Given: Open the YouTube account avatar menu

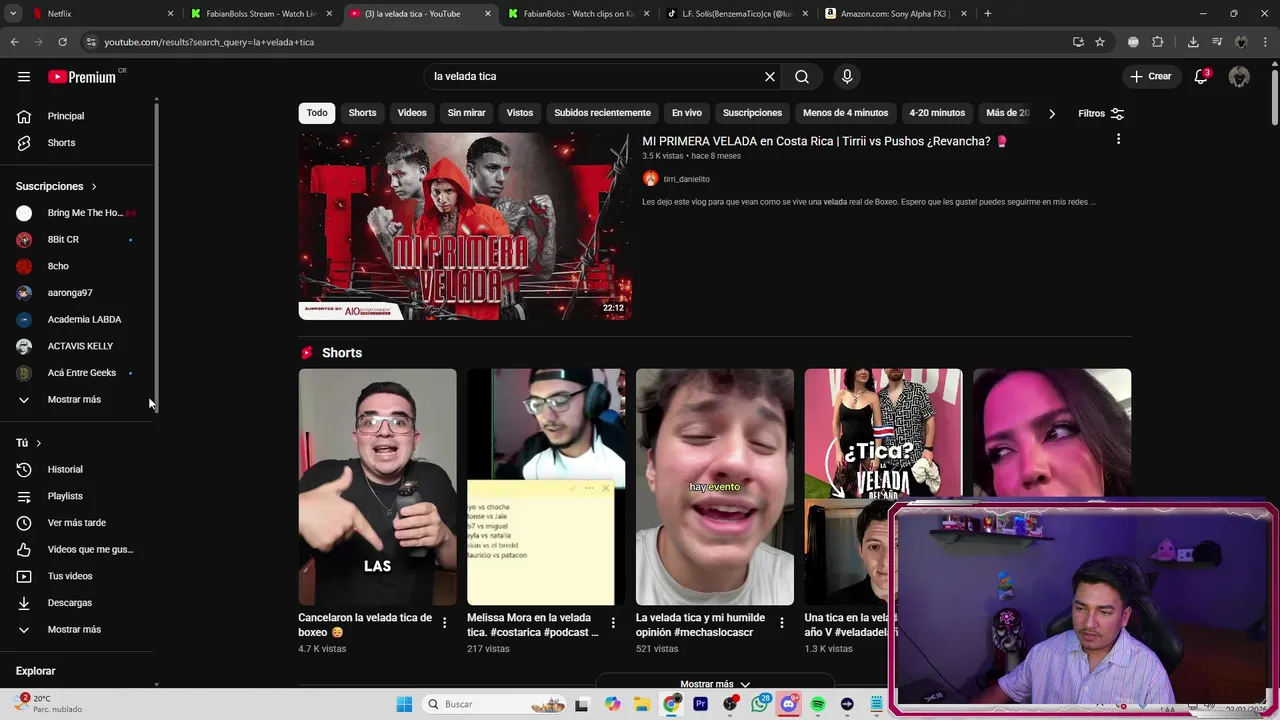Looking at the screenshot, I should click(x=1239, y=76).
